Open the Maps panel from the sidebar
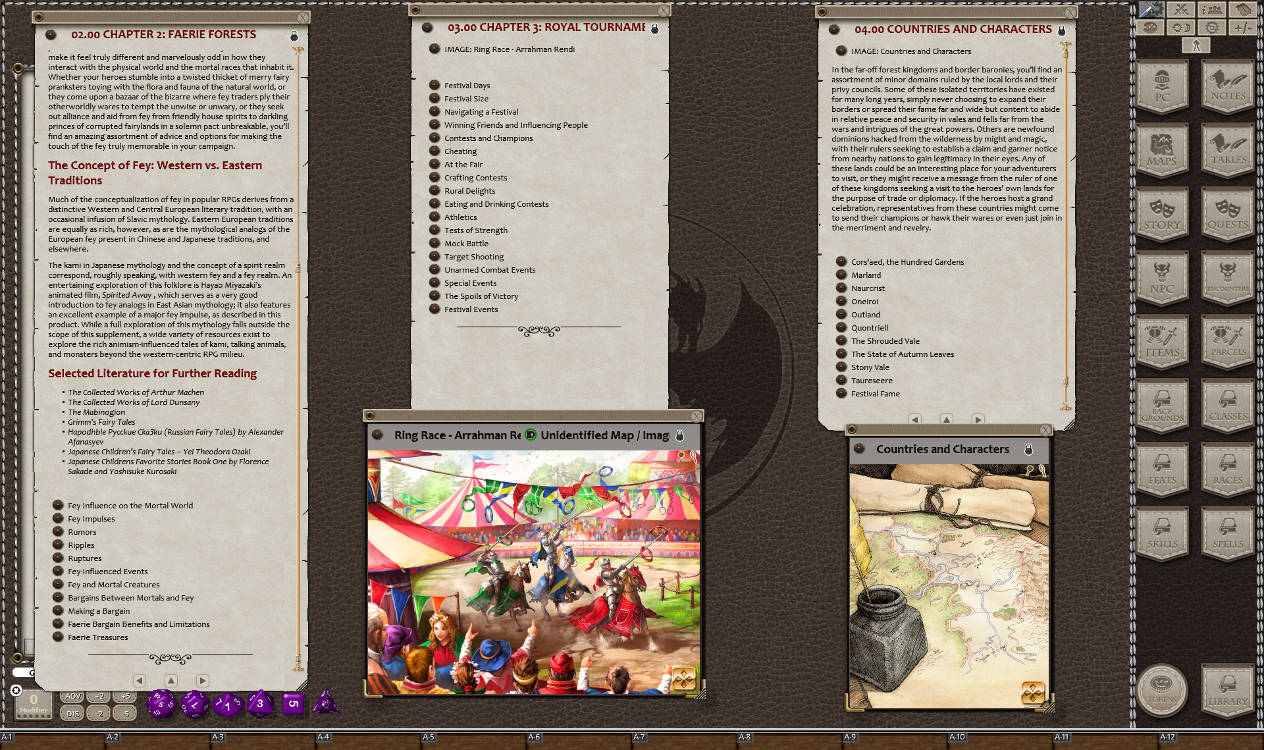 click(x=1163, y=152)
